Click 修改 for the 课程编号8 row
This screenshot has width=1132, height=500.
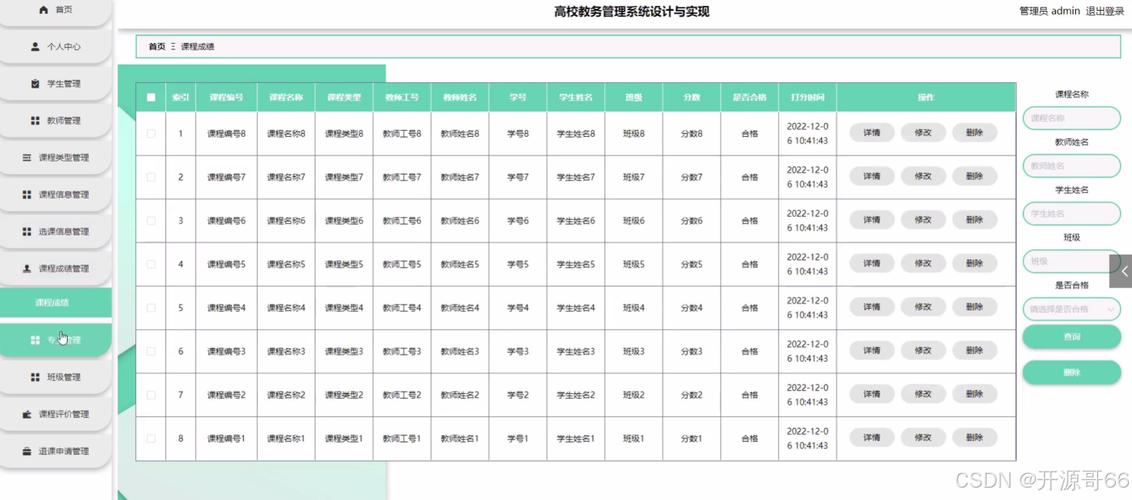coord(923,133)
